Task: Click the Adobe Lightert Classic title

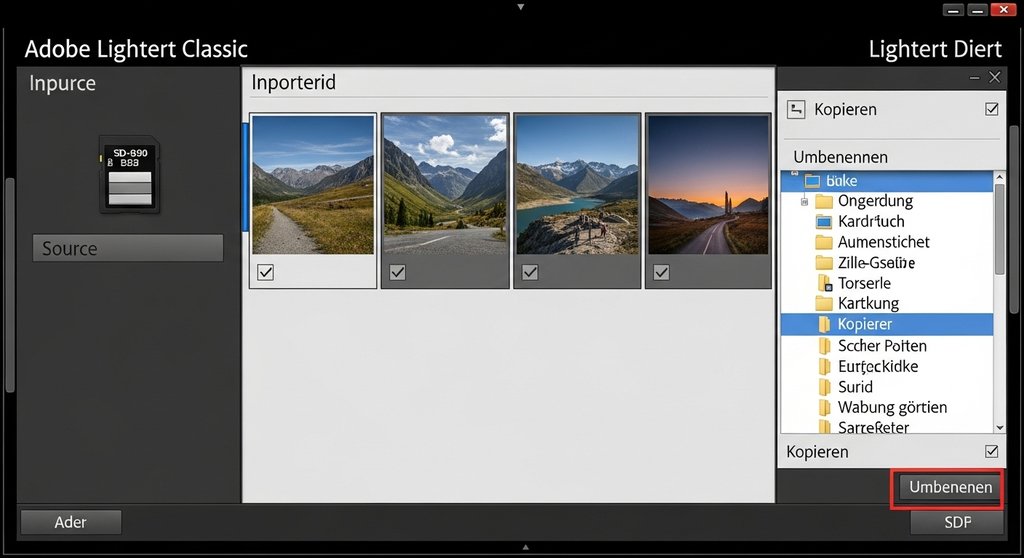Action: click(x=136, y=49)
